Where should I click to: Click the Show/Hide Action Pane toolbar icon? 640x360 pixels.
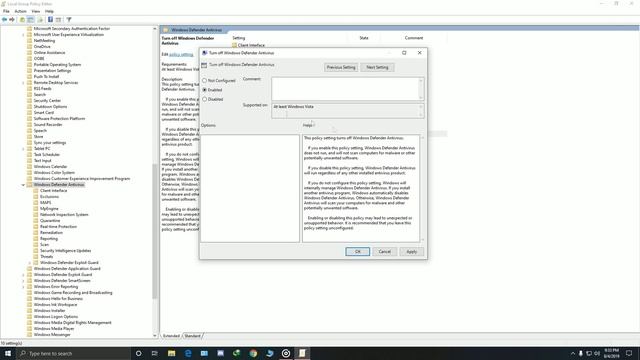tap(58, 20)
